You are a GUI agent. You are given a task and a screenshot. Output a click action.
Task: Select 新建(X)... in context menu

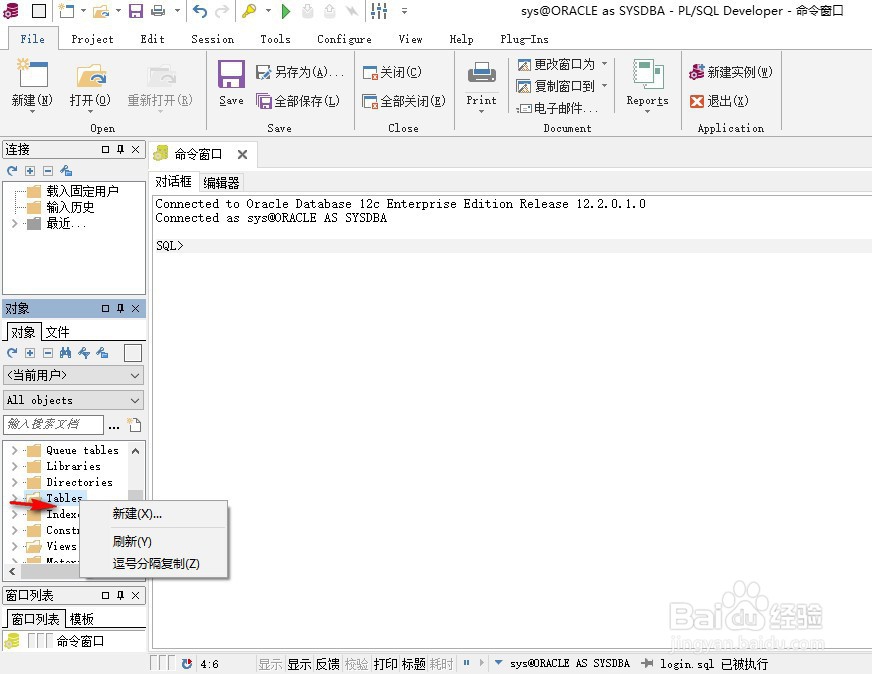[x=154, y=514]
